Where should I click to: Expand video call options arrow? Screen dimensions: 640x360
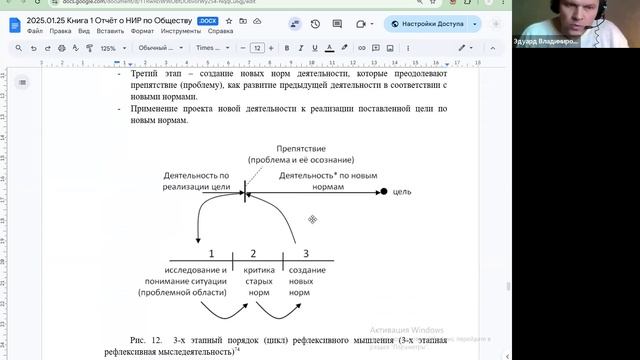(372, 24)
